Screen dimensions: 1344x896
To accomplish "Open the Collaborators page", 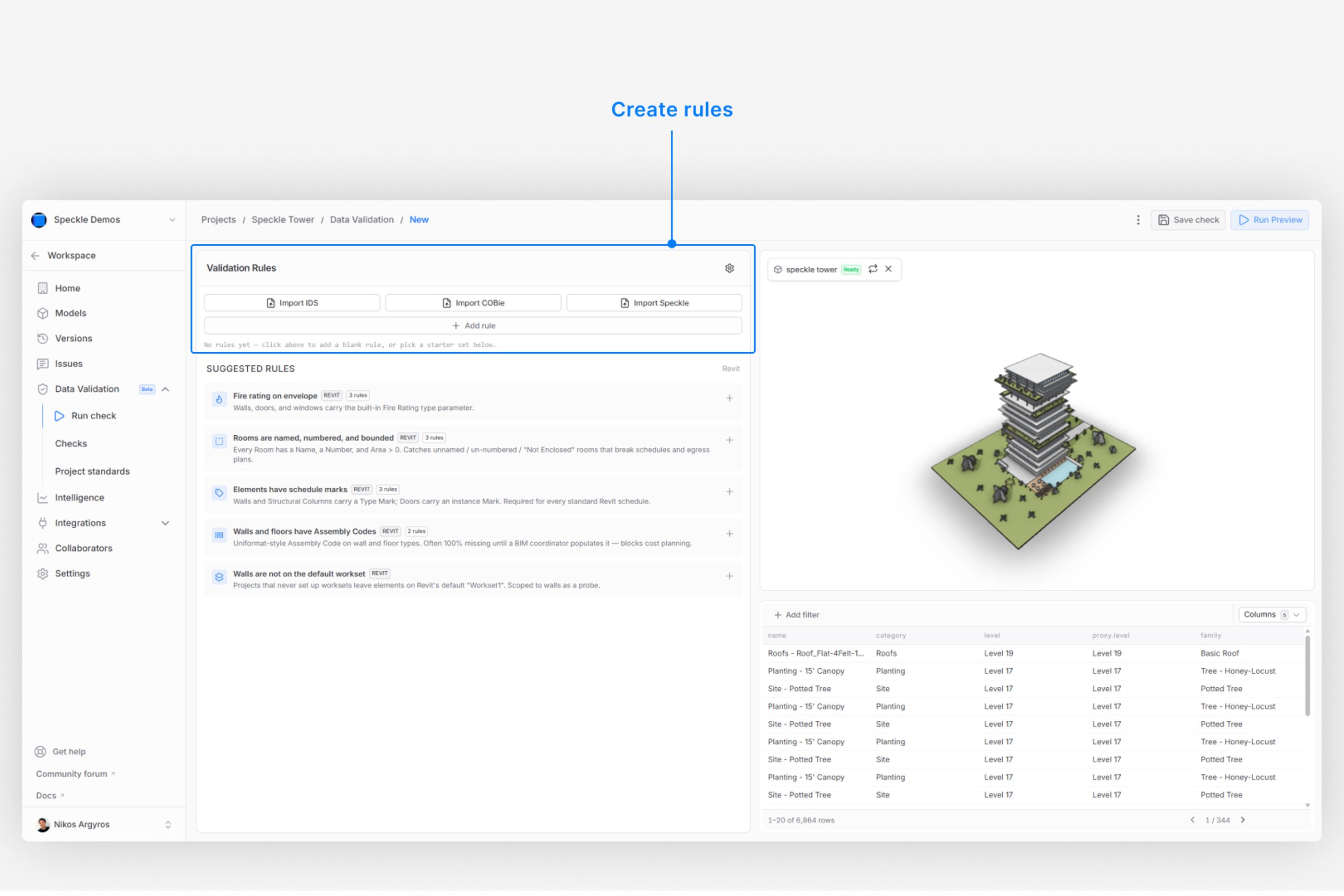I will pyautogui.click(x=84, y=549).
